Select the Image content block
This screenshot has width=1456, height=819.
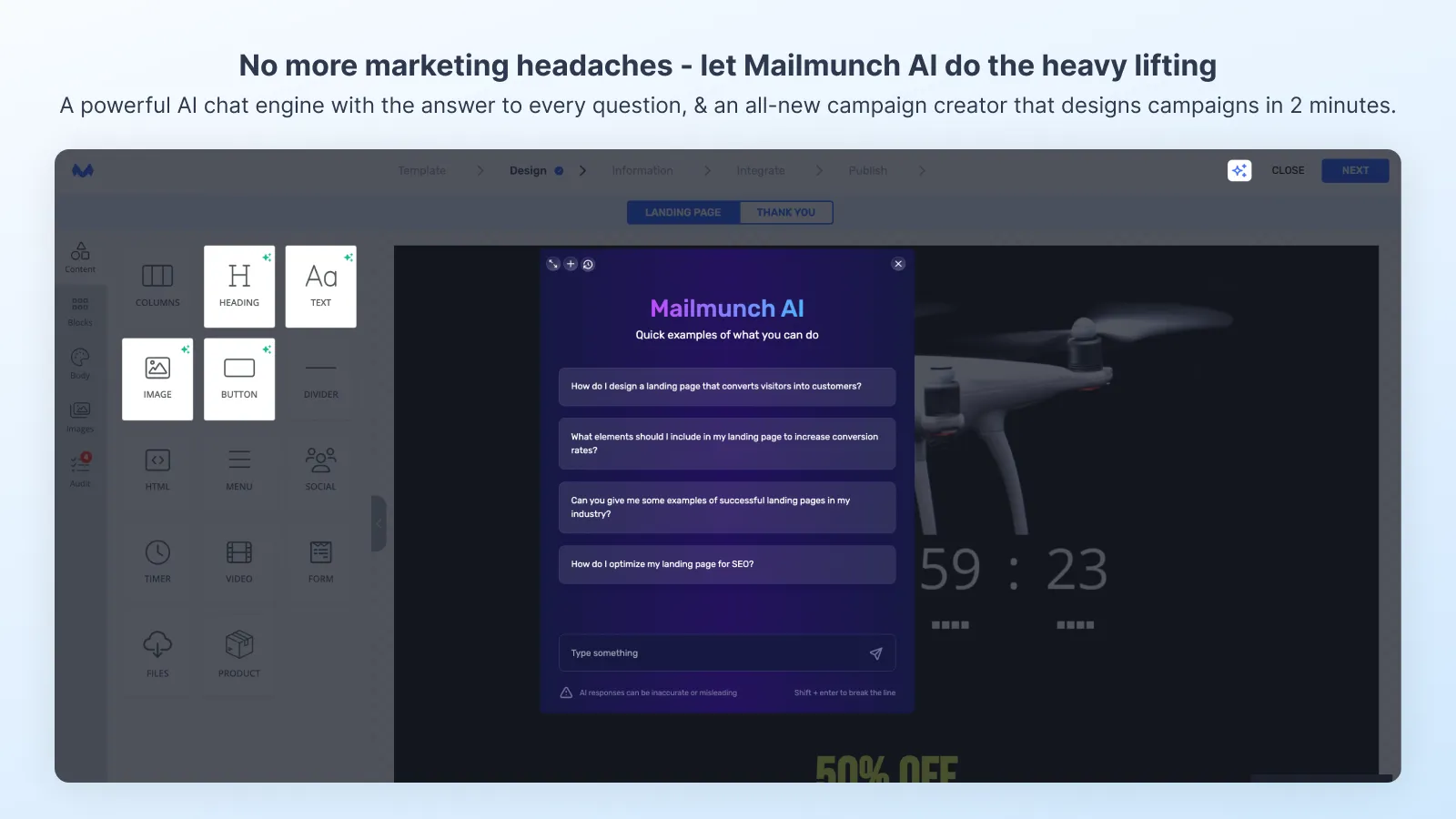(157, 379)
